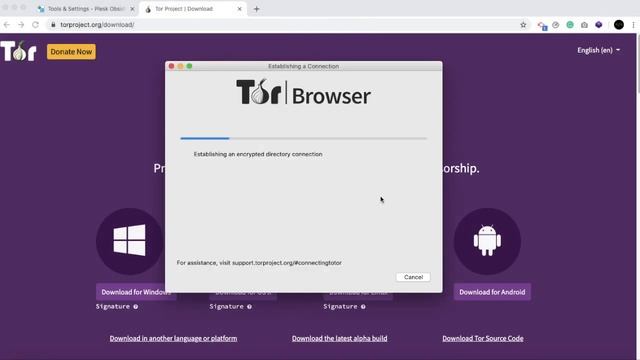
Task: Click Download for Windows button
Action: pos(136,292)
